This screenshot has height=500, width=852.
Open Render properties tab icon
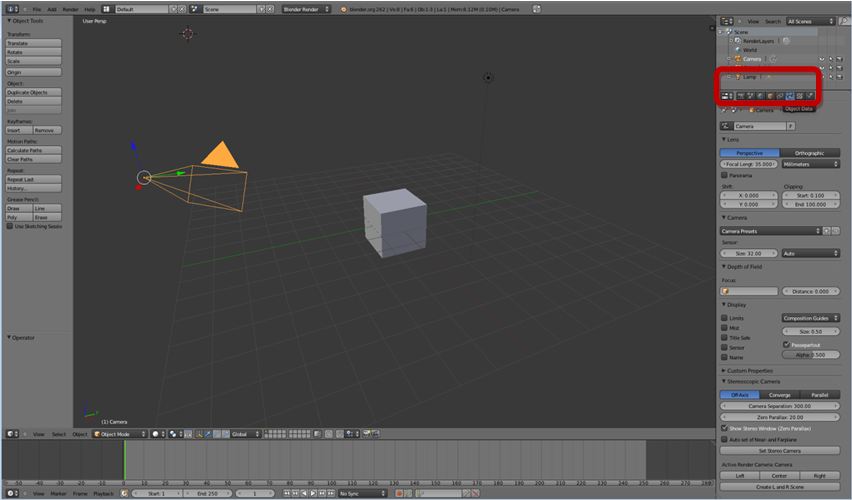[740, 96]
